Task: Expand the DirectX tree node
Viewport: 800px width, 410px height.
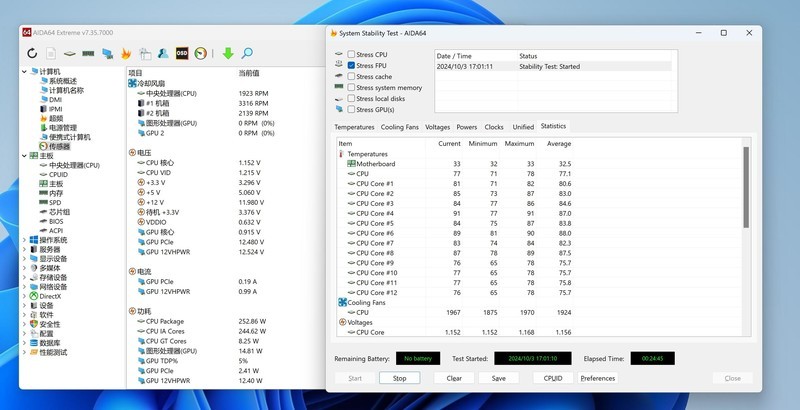Action: [25, 296]
